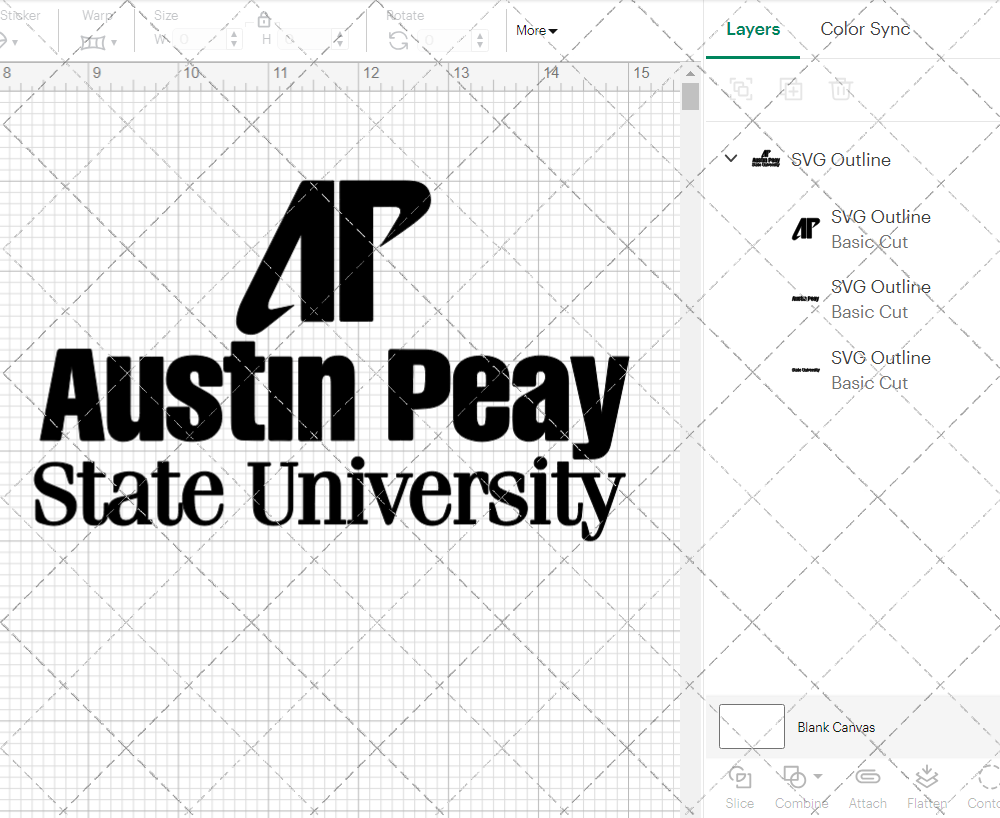Select the Attach tool

pyautogui.click(x=867, y=788)
